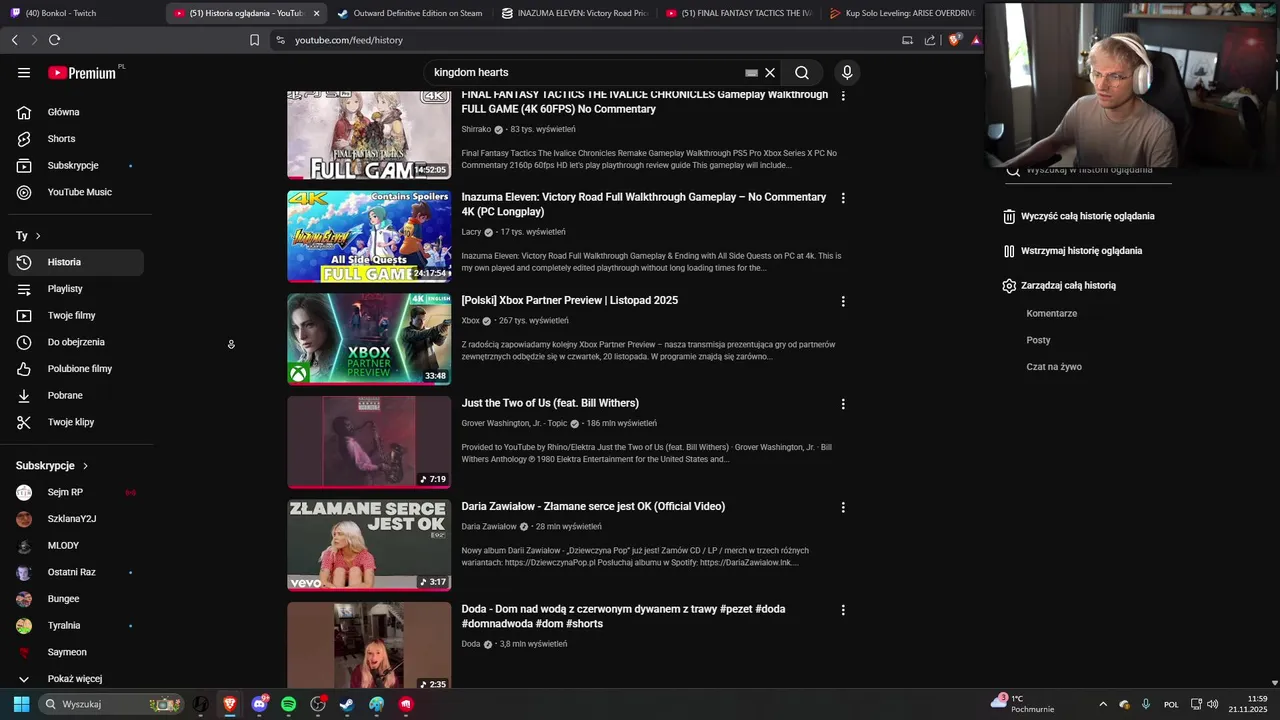Open YouTube Music in the sidebar
This screenshot has width=1280, height=720.
click(x=76, y=192)
